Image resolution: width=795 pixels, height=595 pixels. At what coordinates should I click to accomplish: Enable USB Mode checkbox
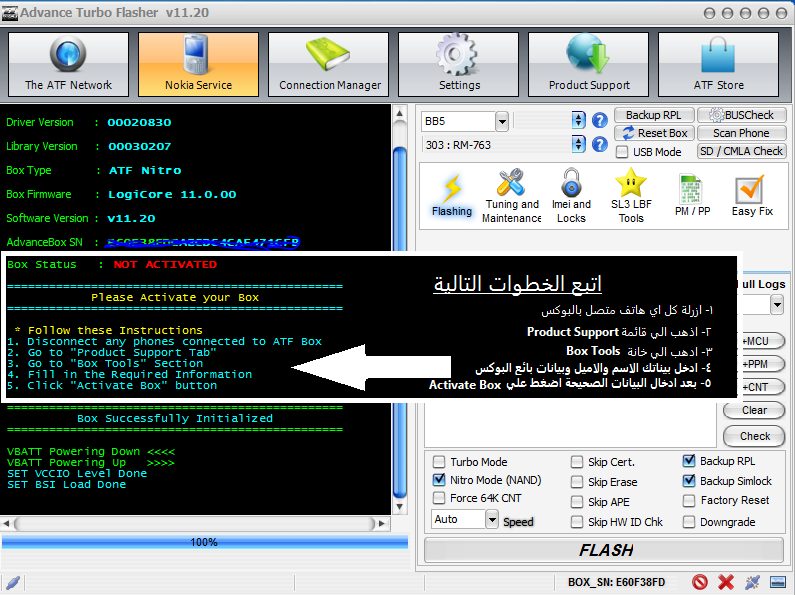tap(622, 152)
